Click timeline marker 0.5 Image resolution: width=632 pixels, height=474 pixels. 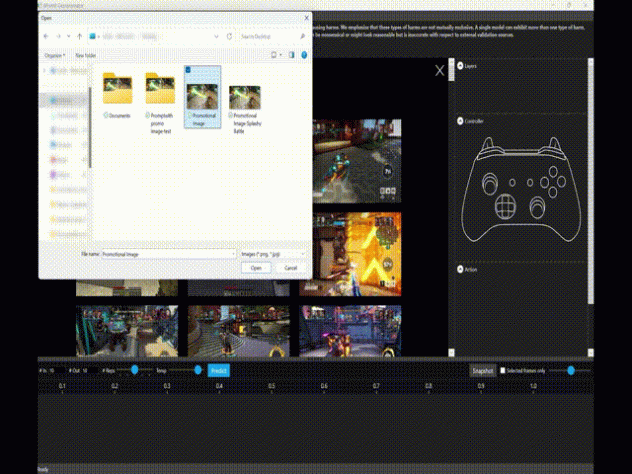(272, 387)
